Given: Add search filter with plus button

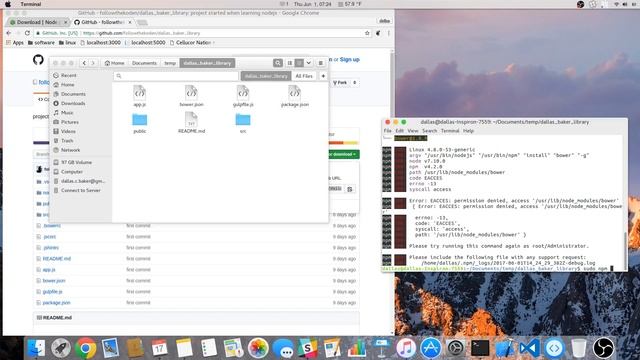Looking at the screenshot, I should pos(323,76).
